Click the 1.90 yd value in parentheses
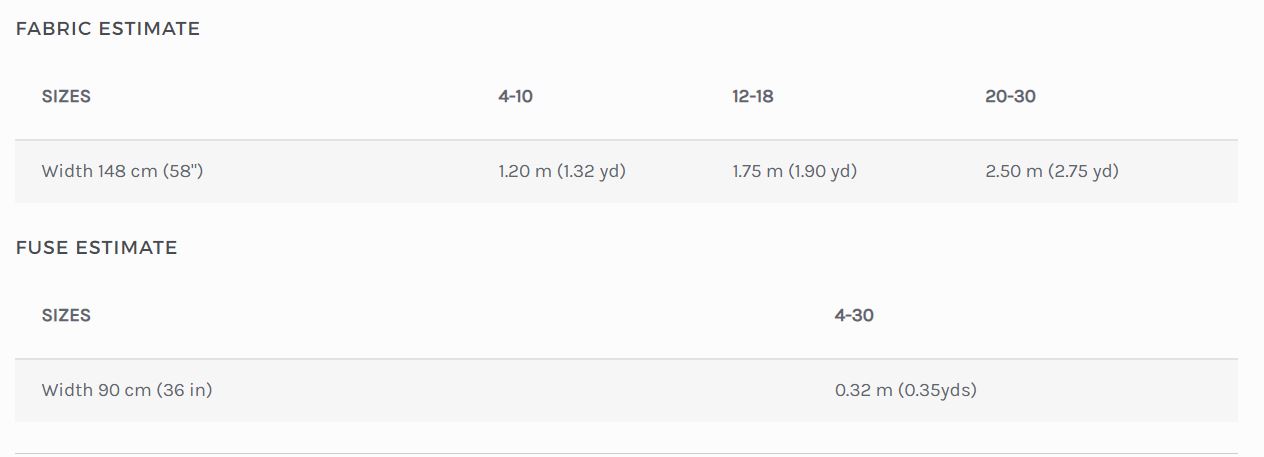Screen dimensions: 1264x457 tap(823, 171)
